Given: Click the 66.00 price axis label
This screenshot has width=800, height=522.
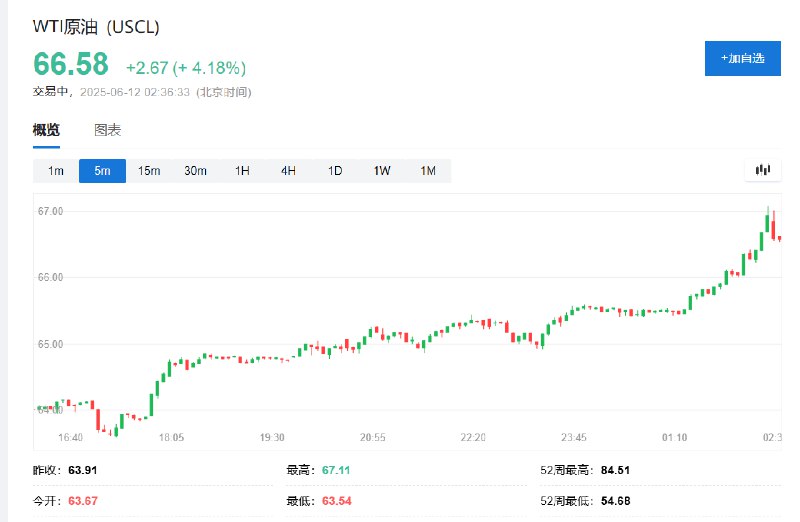Looking at the screenshot, I should tap(51, 278).
